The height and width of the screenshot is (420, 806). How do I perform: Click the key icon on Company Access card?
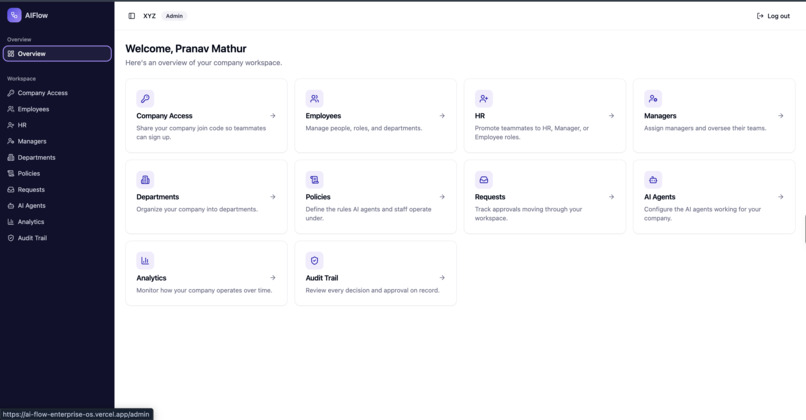(x=145, y=98)
